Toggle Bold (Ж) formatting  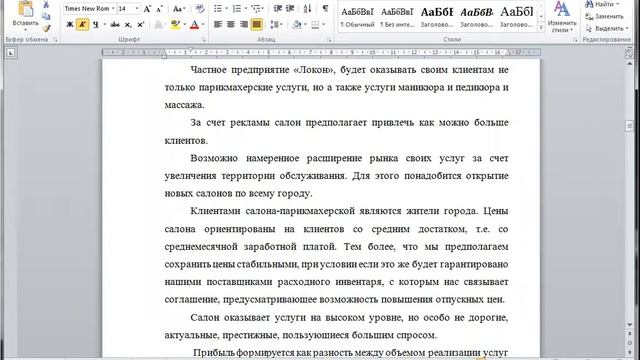[x=70, y=25]
